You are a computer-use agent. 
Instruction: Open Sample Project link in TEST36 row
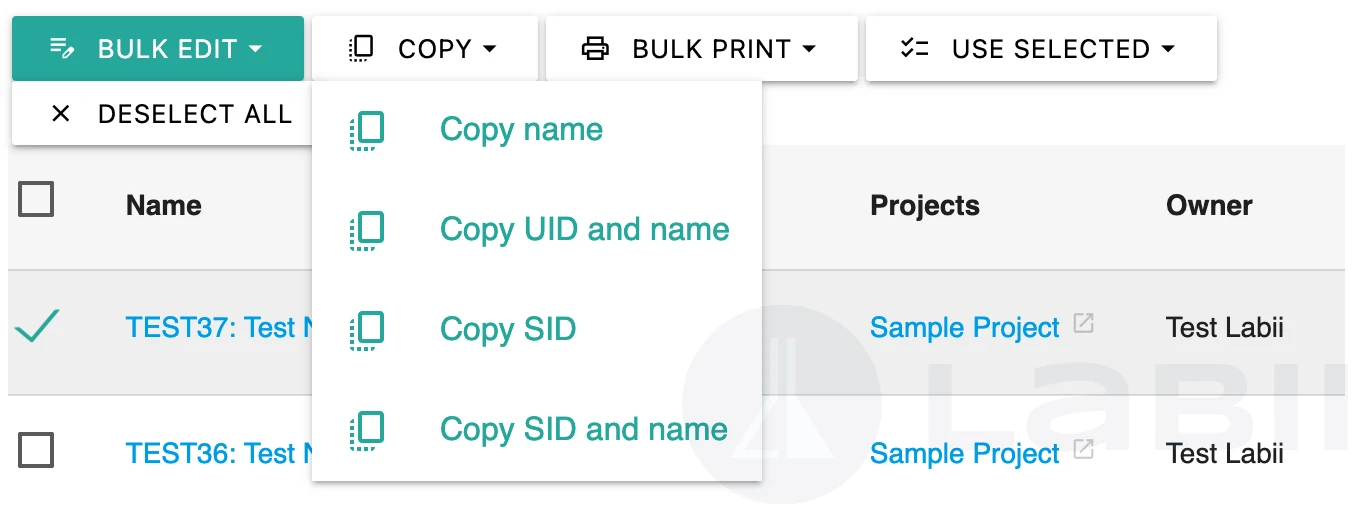click(x=964, y=454)
